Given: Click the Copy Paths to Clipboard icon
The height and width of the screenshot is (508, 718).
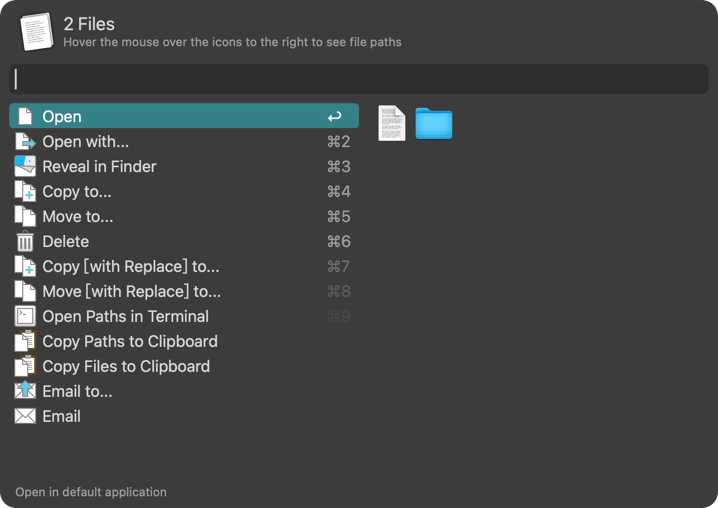Looking at the screenshot, I should (25, 342).
